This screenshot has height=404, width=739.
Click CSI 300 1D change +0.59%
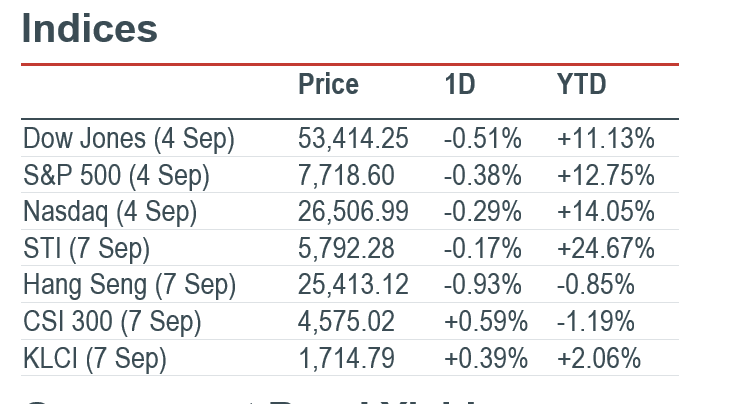[x=486, y=322]
